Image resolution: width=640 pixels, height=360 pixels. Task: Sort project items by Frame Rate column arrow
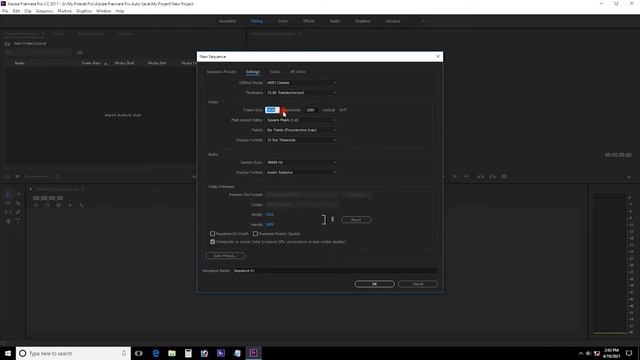tap(106, 64)
